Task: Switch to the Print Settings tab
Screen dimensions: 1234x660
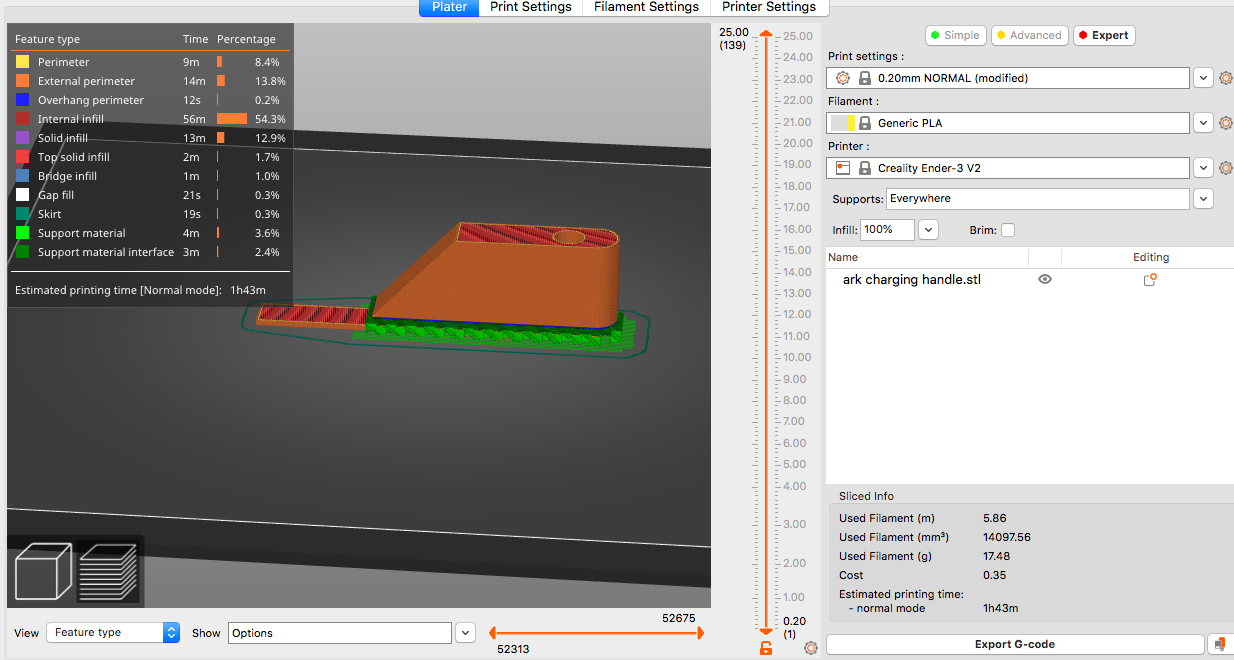Action: click(x=530, y=7)
